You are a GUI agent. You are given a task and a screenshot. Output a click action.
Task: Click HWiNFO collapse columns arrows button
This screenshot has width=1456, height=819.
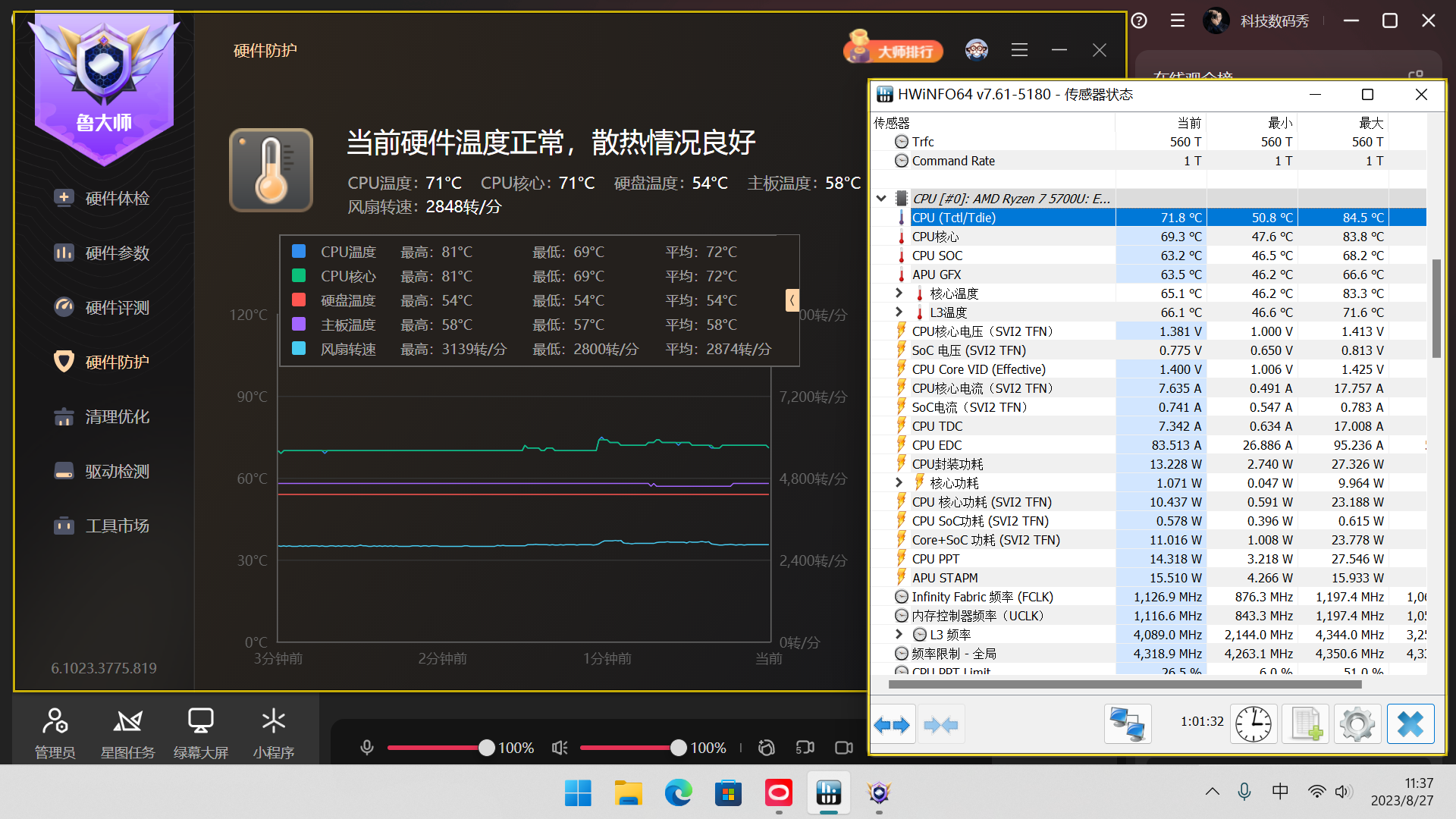941,725
